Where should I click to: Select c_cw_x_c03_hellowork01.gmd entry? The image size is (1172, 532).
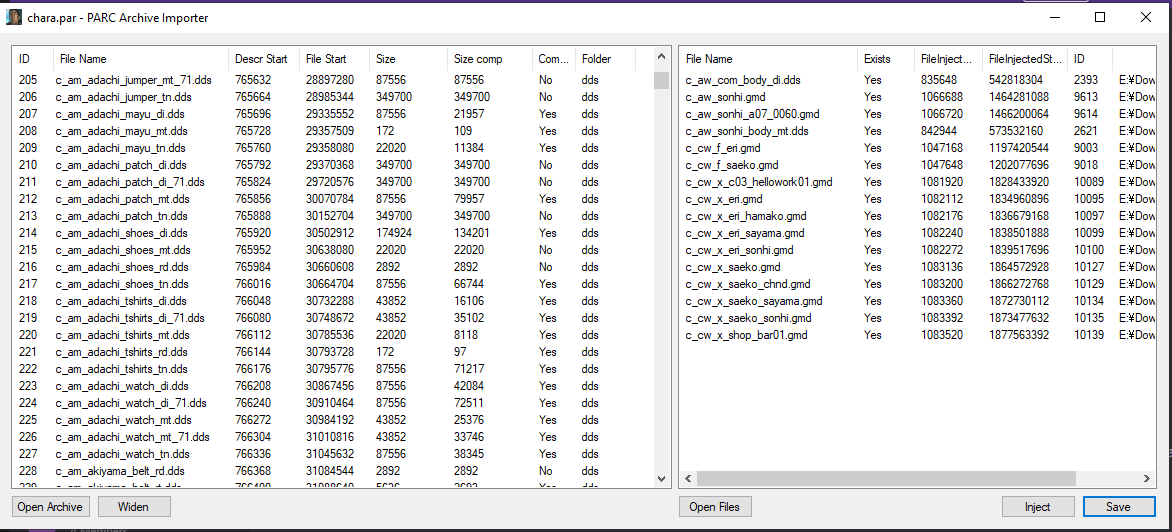917,182
